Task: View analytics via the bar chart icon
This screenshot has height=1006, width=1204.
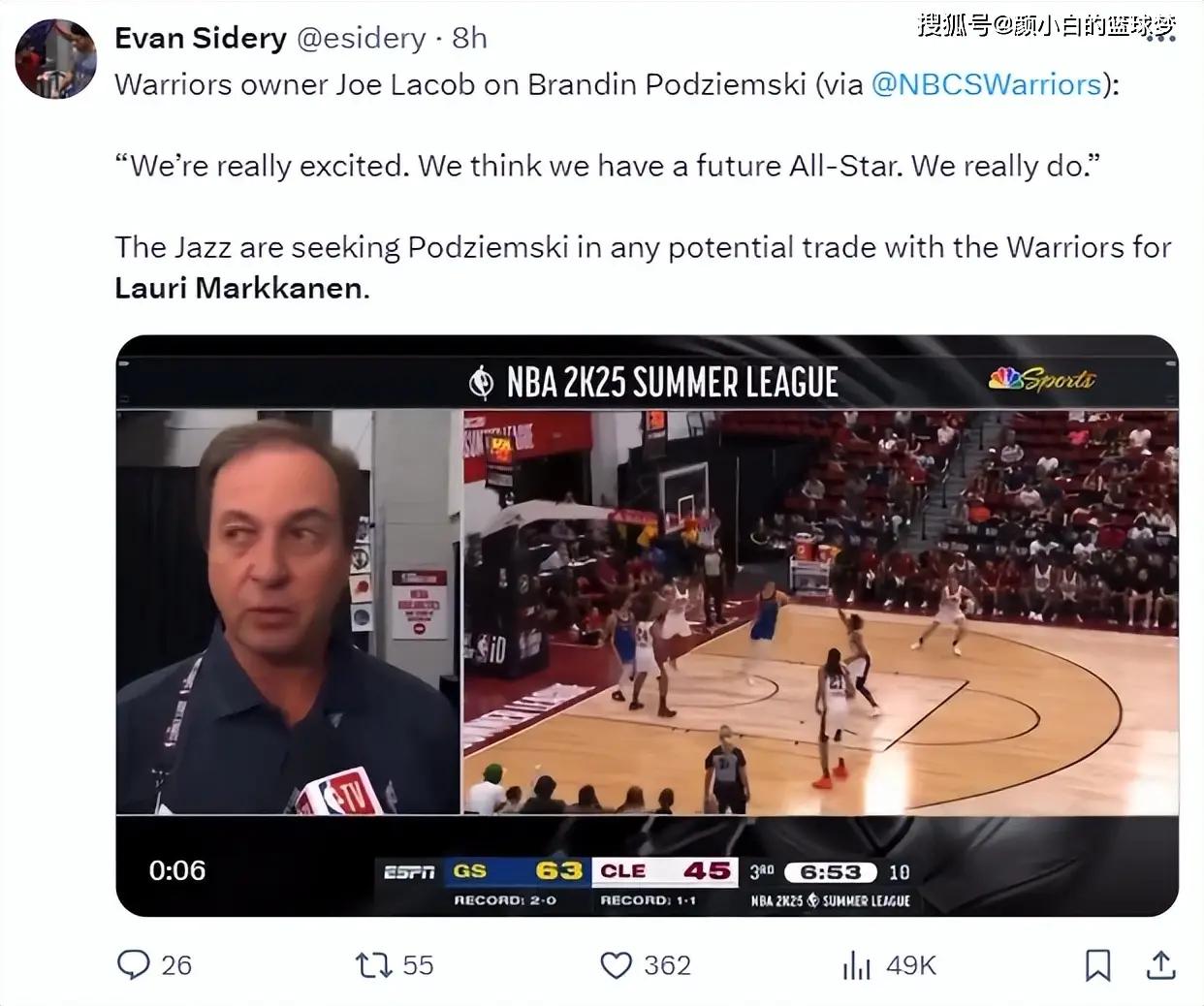Action: pos(856,965)
